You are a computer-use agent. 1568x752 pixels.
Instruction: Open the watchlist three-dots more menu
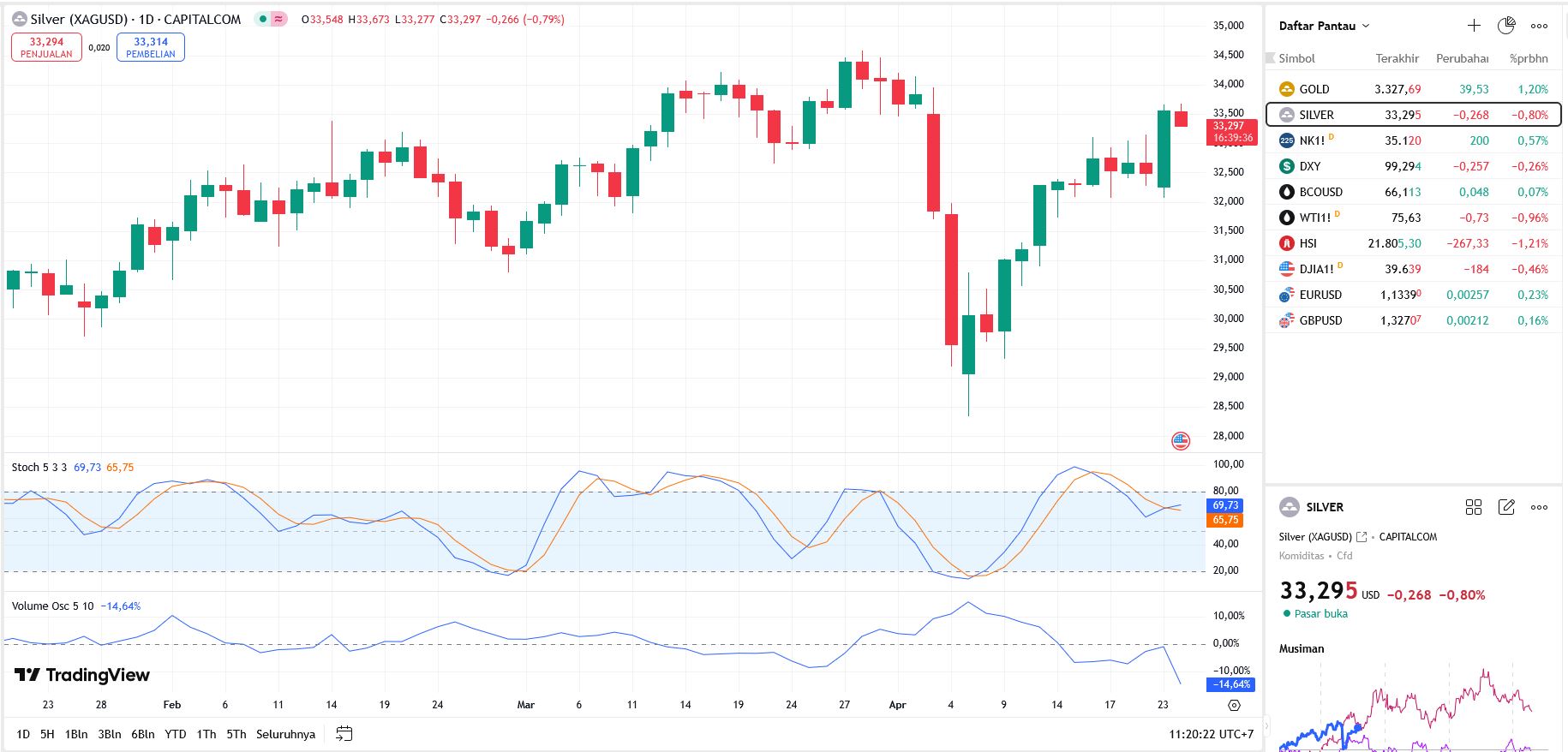point(1539,26)
